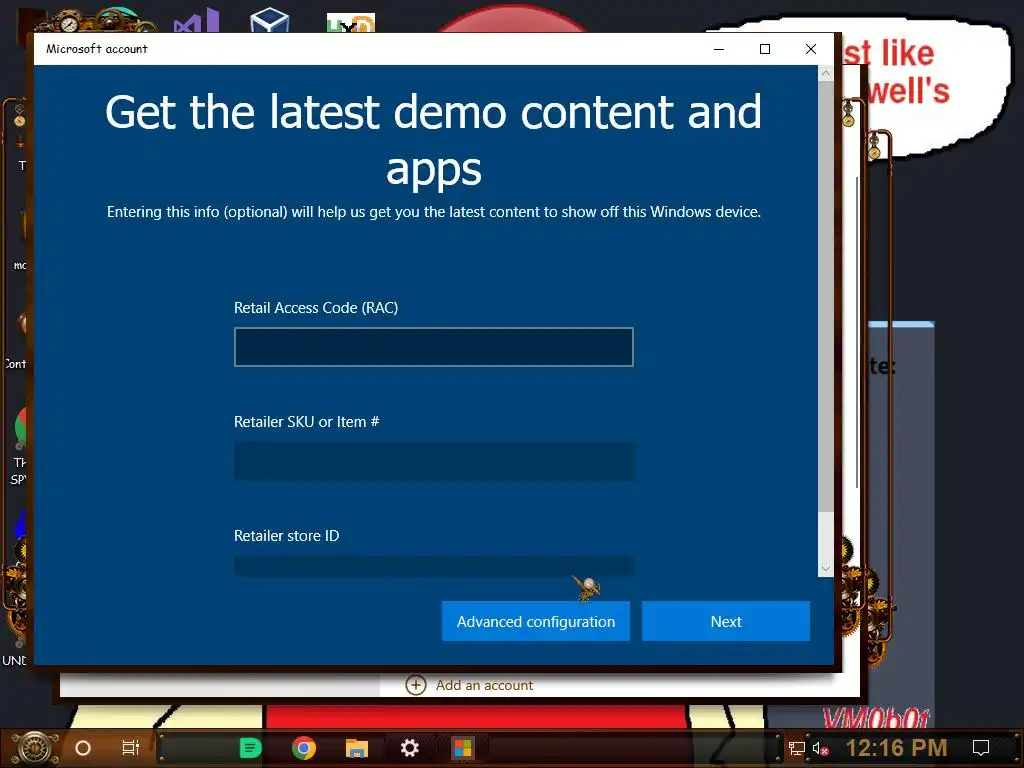1024x768 pixels.
Task: Maximize the Microsoft account window
Action: pyautogui.click(x=765, y=49)
